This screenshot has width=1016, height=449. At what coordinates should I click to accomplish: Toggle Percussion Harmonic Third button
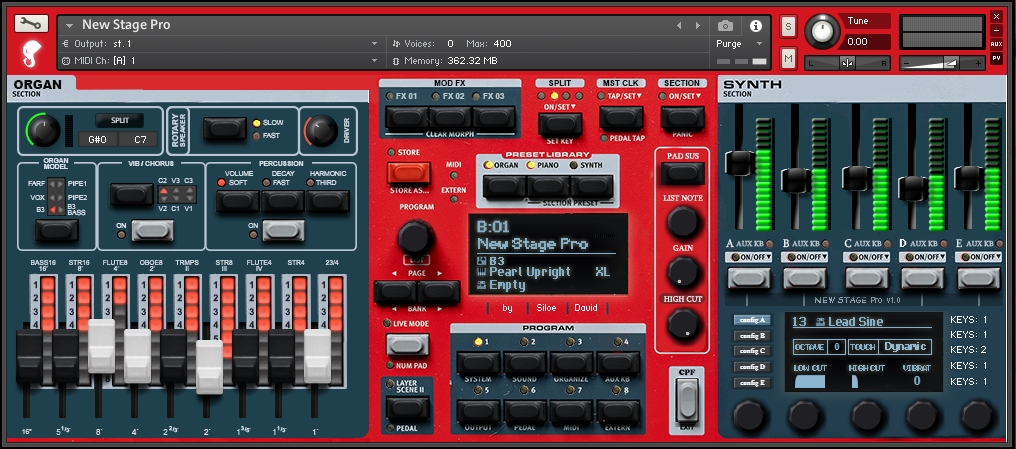(x=329, y=201)
